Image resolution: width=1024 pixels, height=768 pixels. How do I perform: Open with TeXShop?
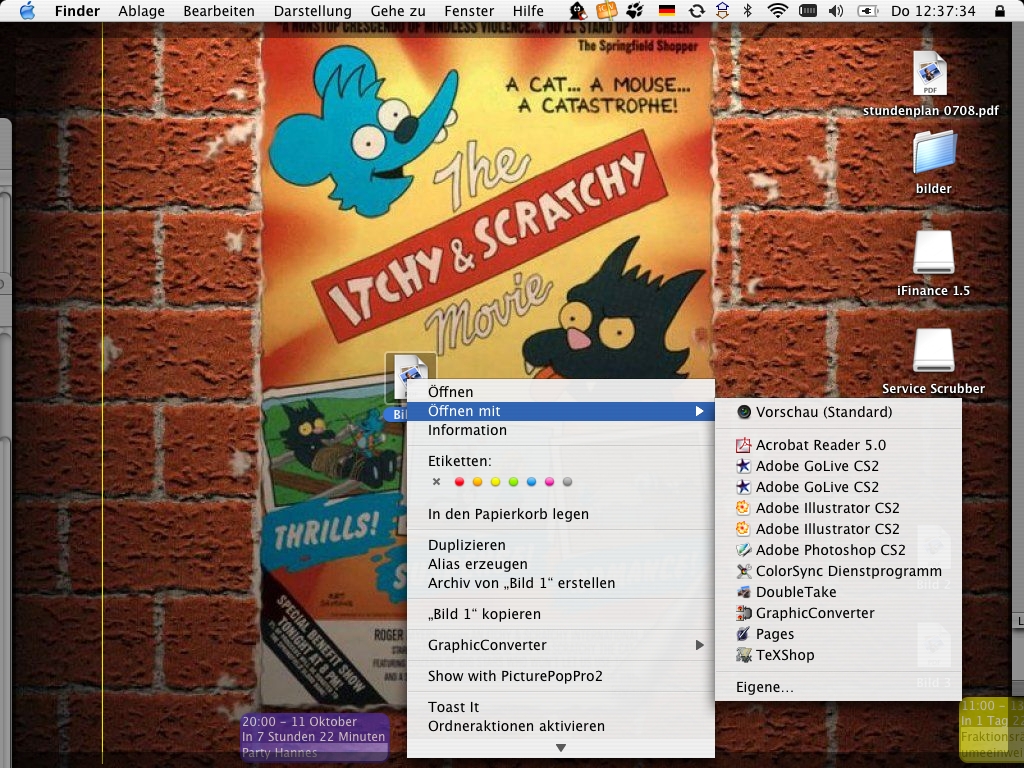[838, 655]
